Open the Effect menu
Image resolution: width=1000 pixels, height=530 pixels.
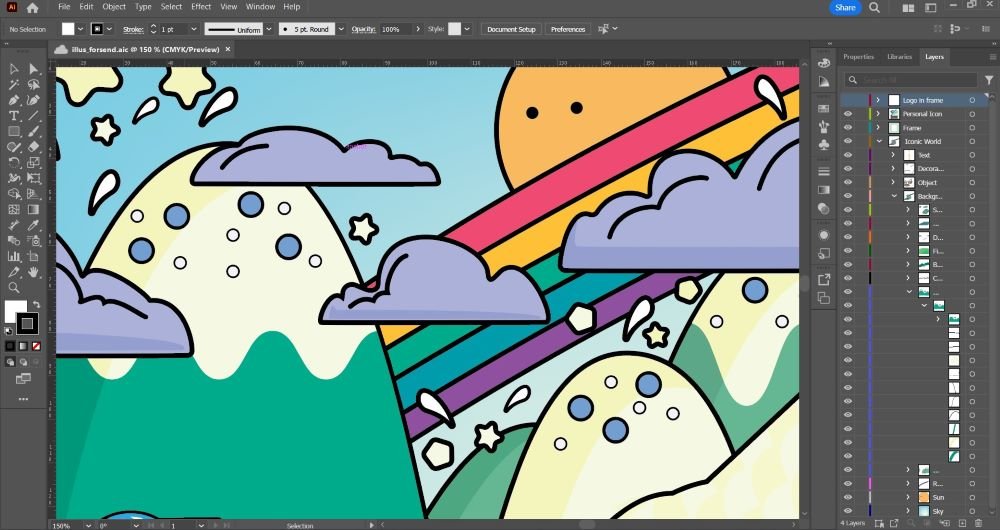tap(201, 7)
